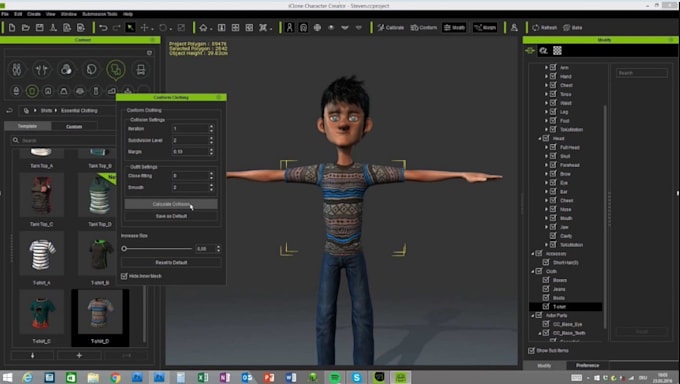Image resolution: width=680 pixels, height=384 pixels.
Task: Expand the Hand node in tree
Action: point(546,76)
